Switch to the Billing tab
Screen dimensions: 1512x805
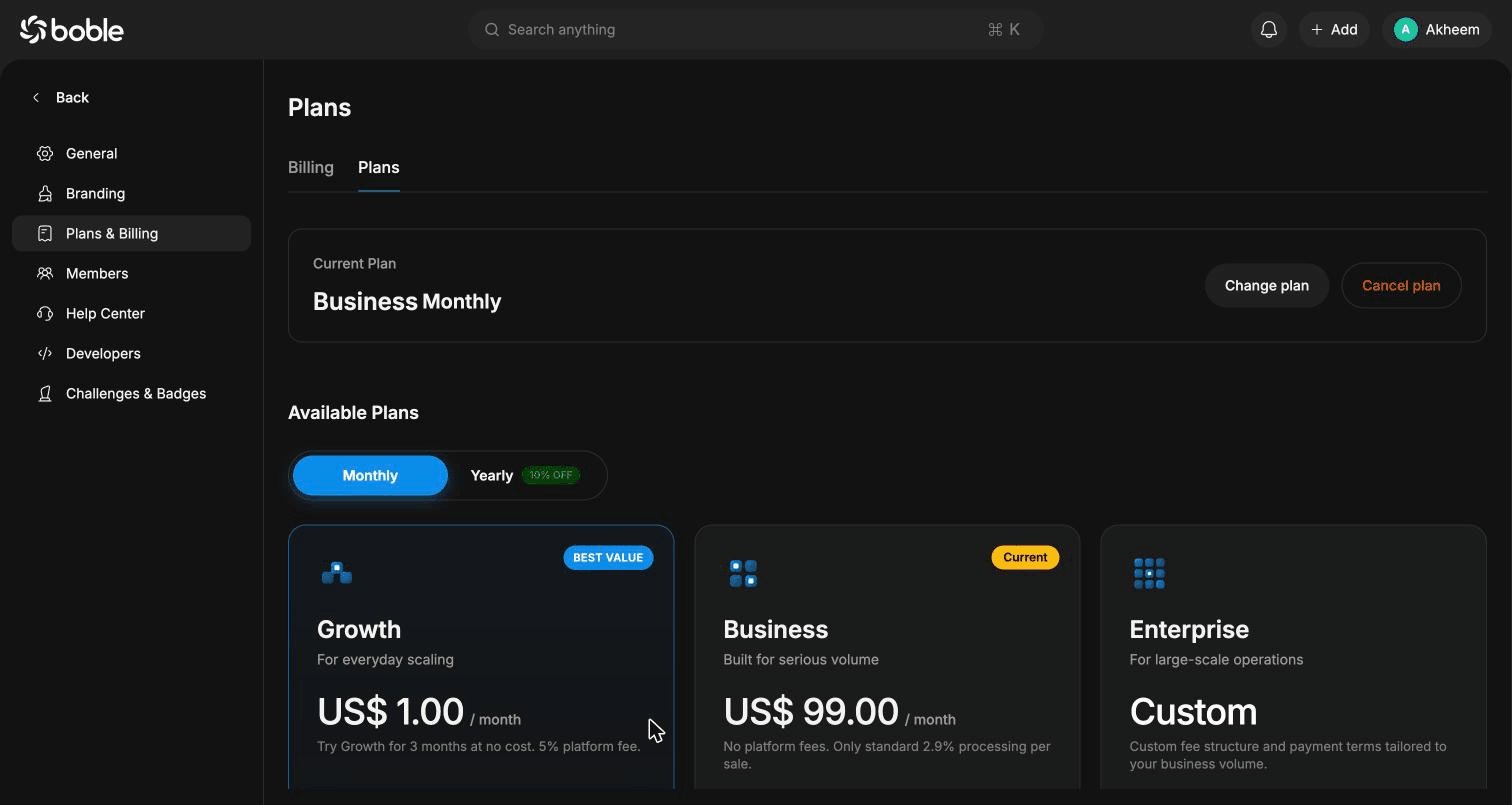click(311, 167)
